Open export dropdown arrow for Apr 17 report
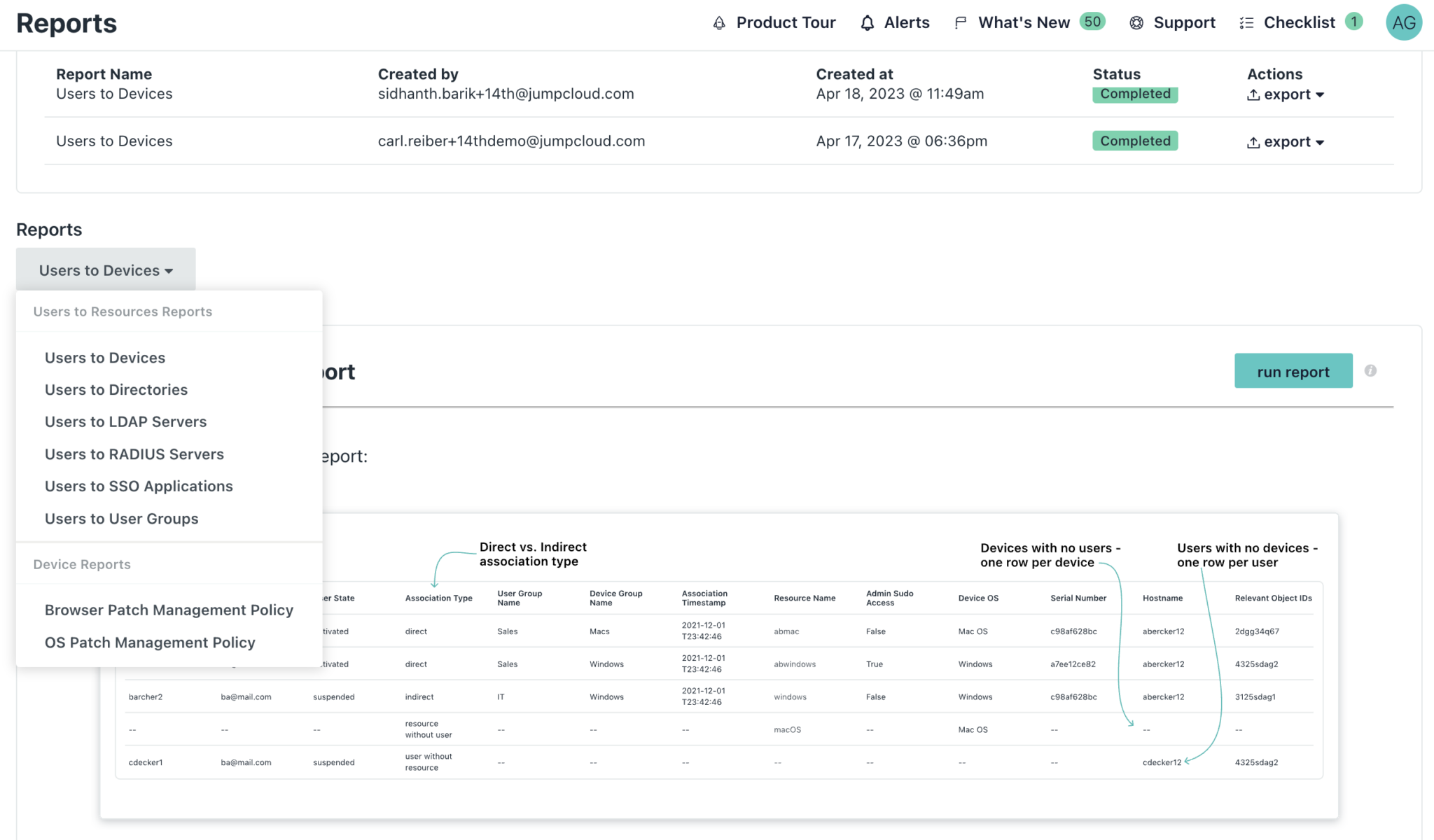Screen dimensions: 1434x840 [1321, 142]
